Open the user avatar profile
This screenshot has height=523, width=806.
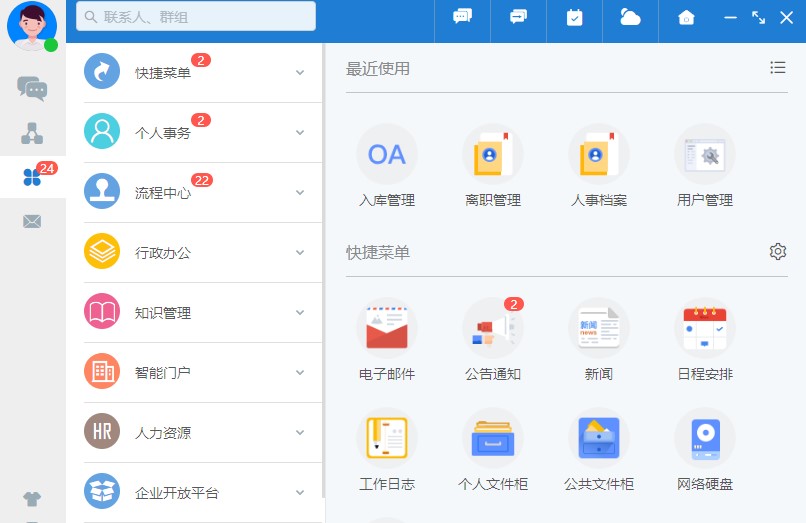[x=32, y=26]
